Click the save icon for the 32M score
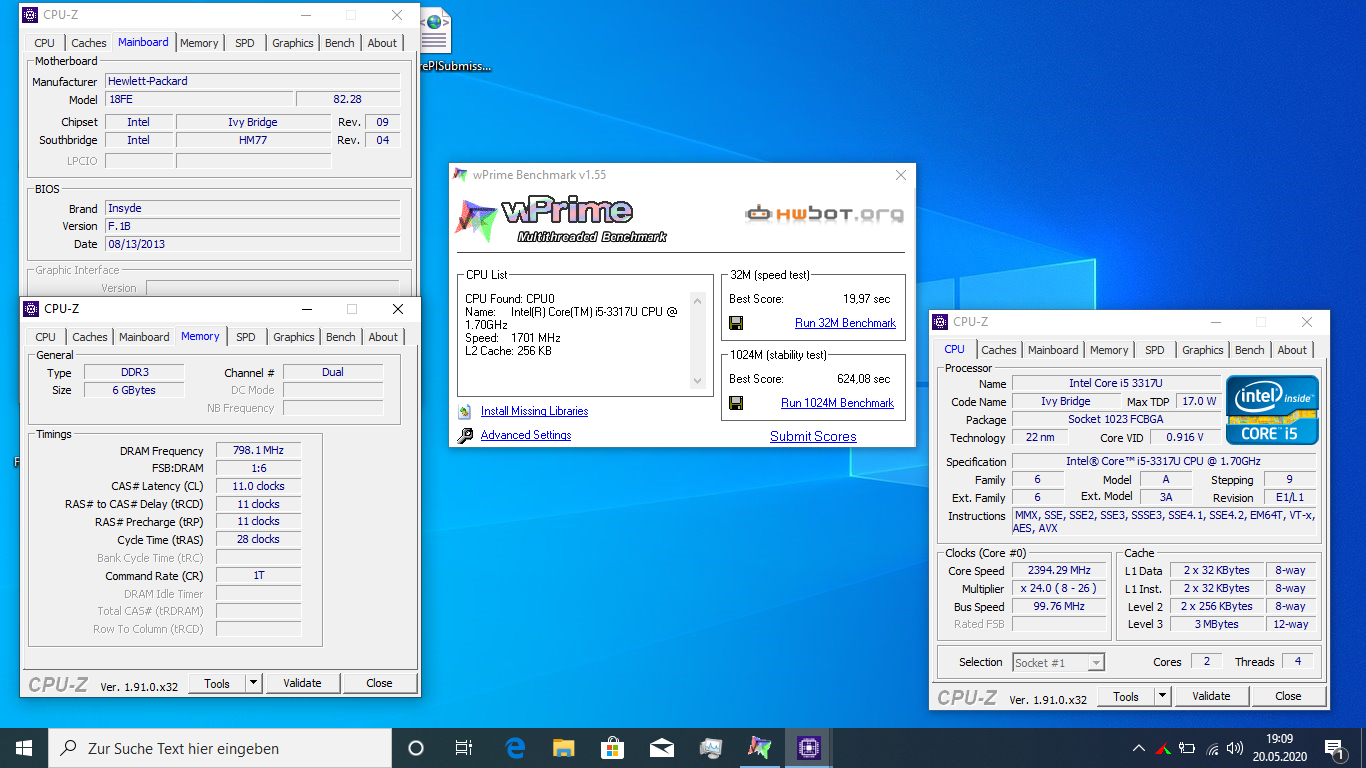 (736, 323)
